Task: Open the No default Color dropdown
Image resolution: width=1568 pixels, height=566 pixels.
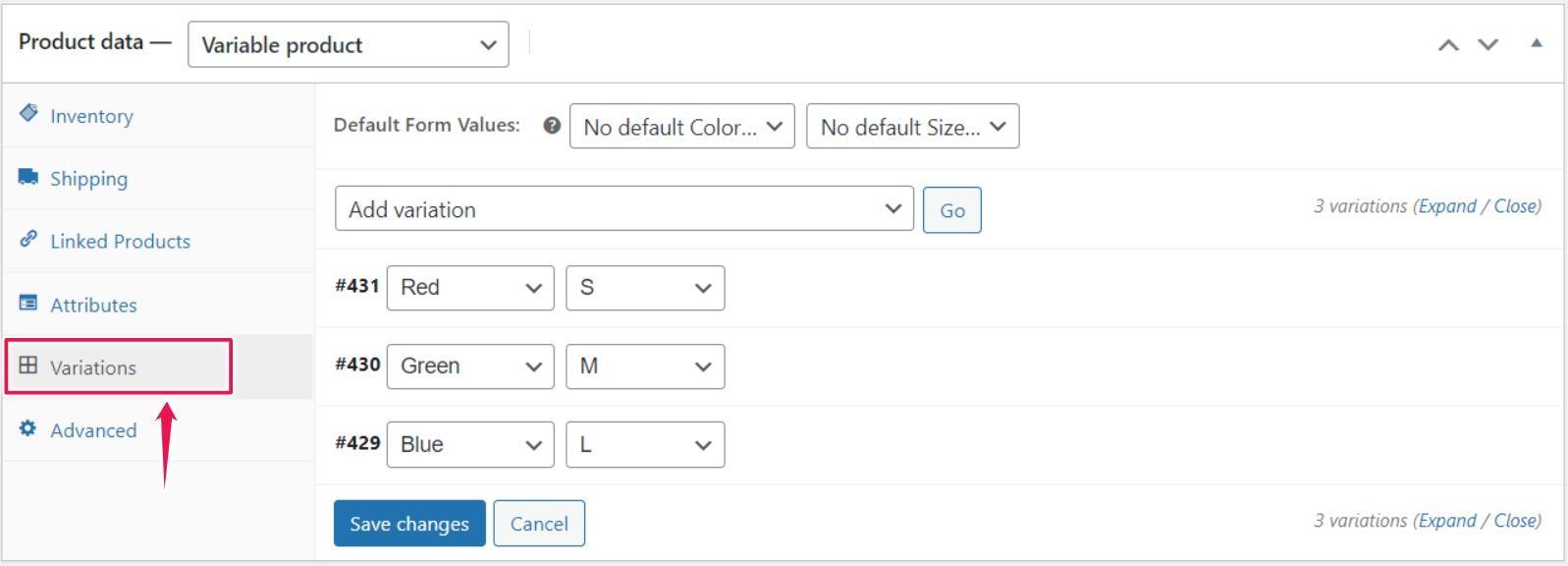Action: point(682,127)
